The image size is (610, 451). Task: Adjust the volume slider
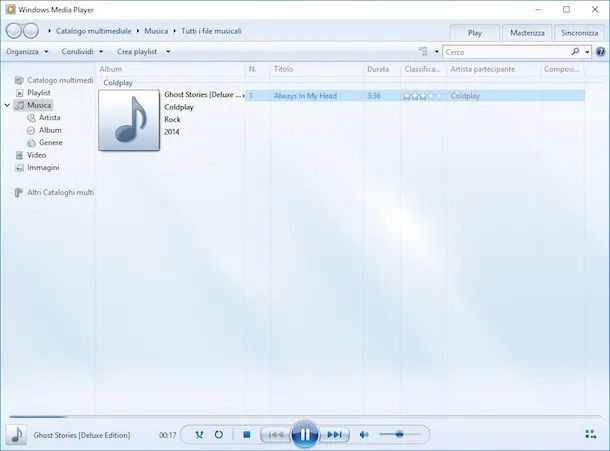pos(400,434)
